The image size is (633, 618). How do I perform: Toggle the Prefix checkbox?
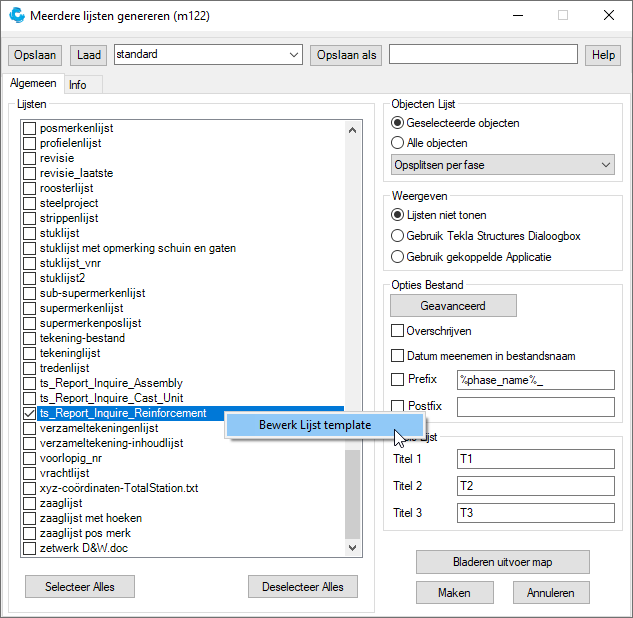pos(397,379)
